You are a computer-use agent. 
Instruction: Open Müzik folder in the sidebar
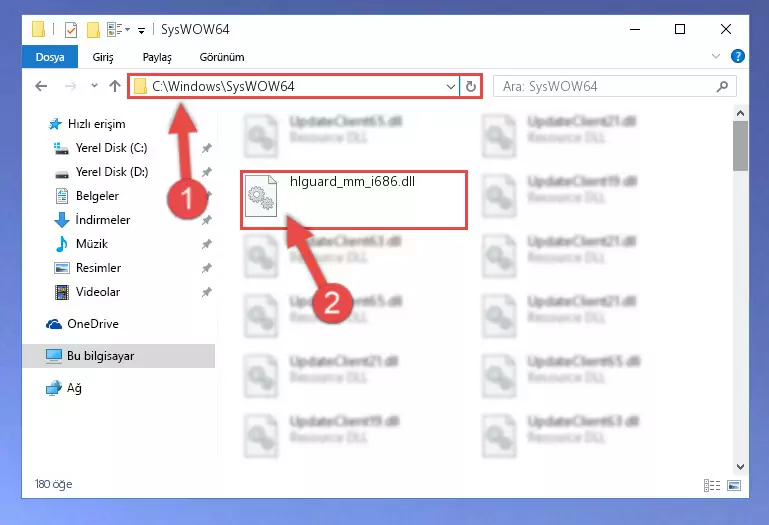tap(81, 244)
